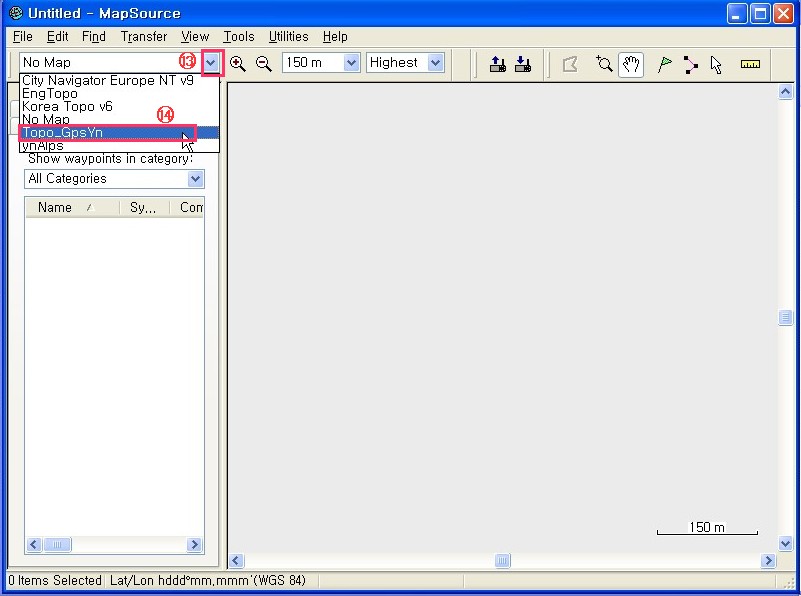
Task: Click the waypoint list horizontal scroll thumb
Action: [57, 544]
